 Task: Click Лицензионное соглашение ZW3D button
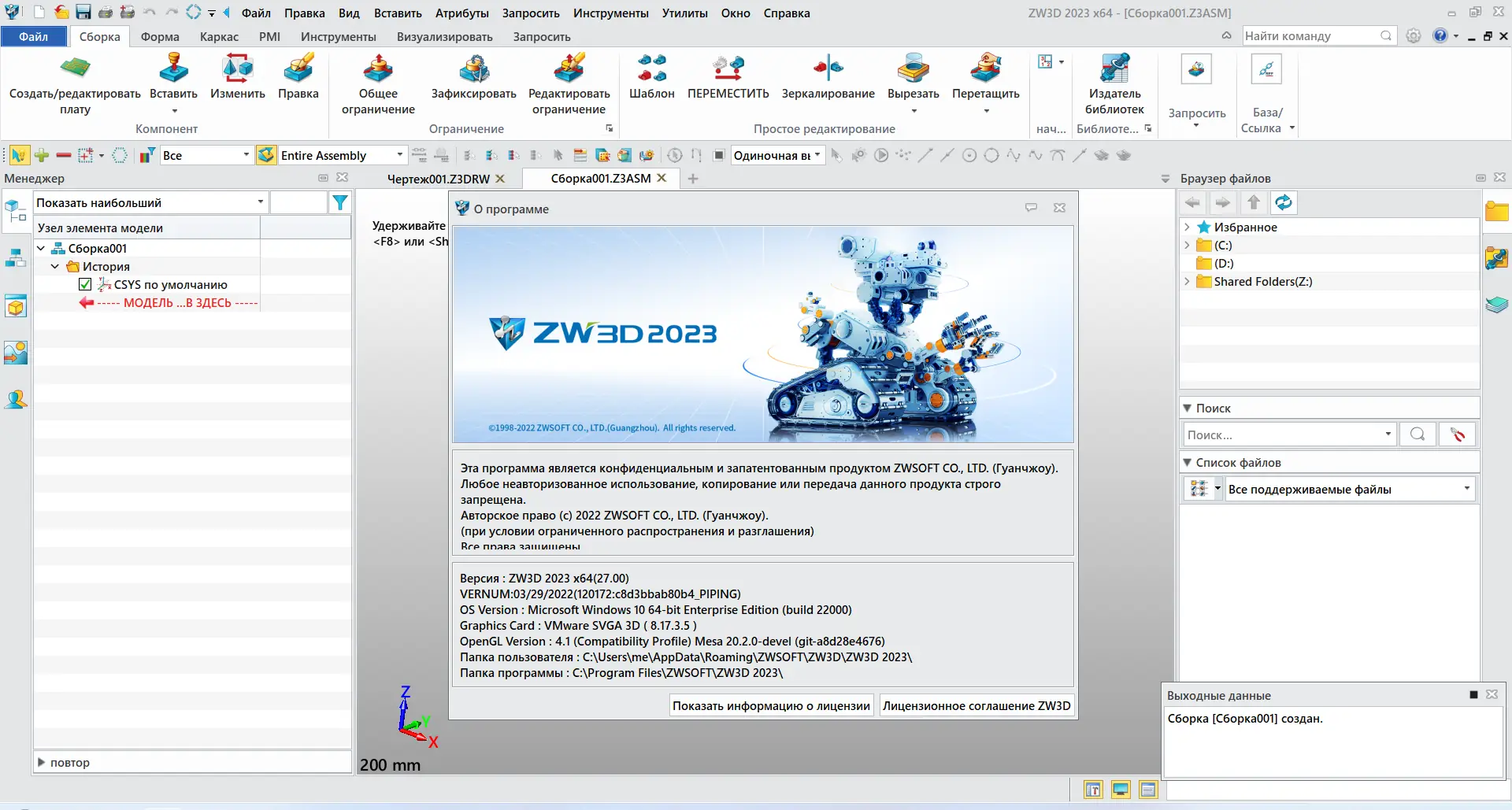click(976, 705)
